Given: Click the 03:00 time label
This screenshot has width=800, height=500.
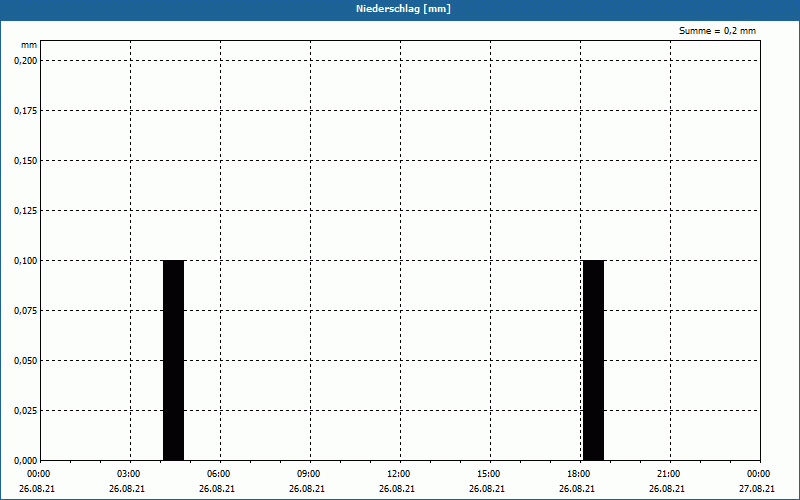Looking at the screenshot, I should [129, 474].
